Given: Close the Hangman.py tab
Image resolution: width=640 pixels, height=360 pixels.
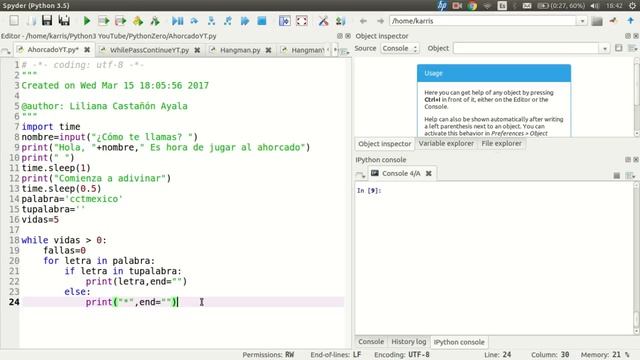Looking at the screenshot, I should click(268, 50).
